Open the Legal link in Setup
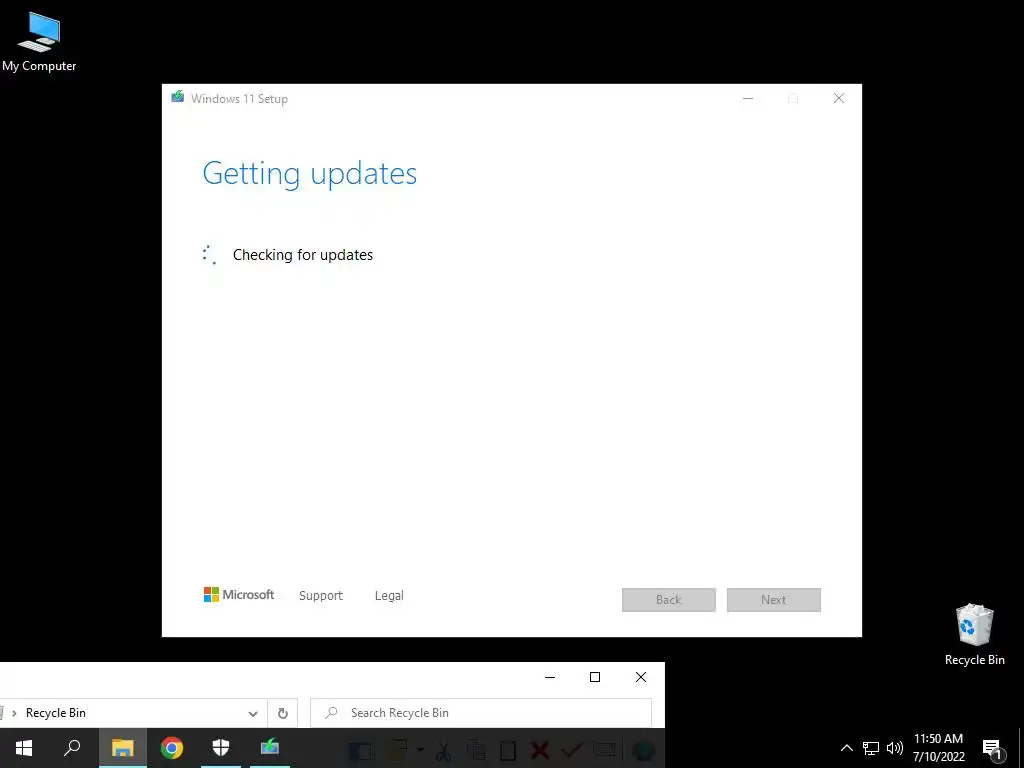This screenshot has width=1024, height=768. [x=389, y=596]
